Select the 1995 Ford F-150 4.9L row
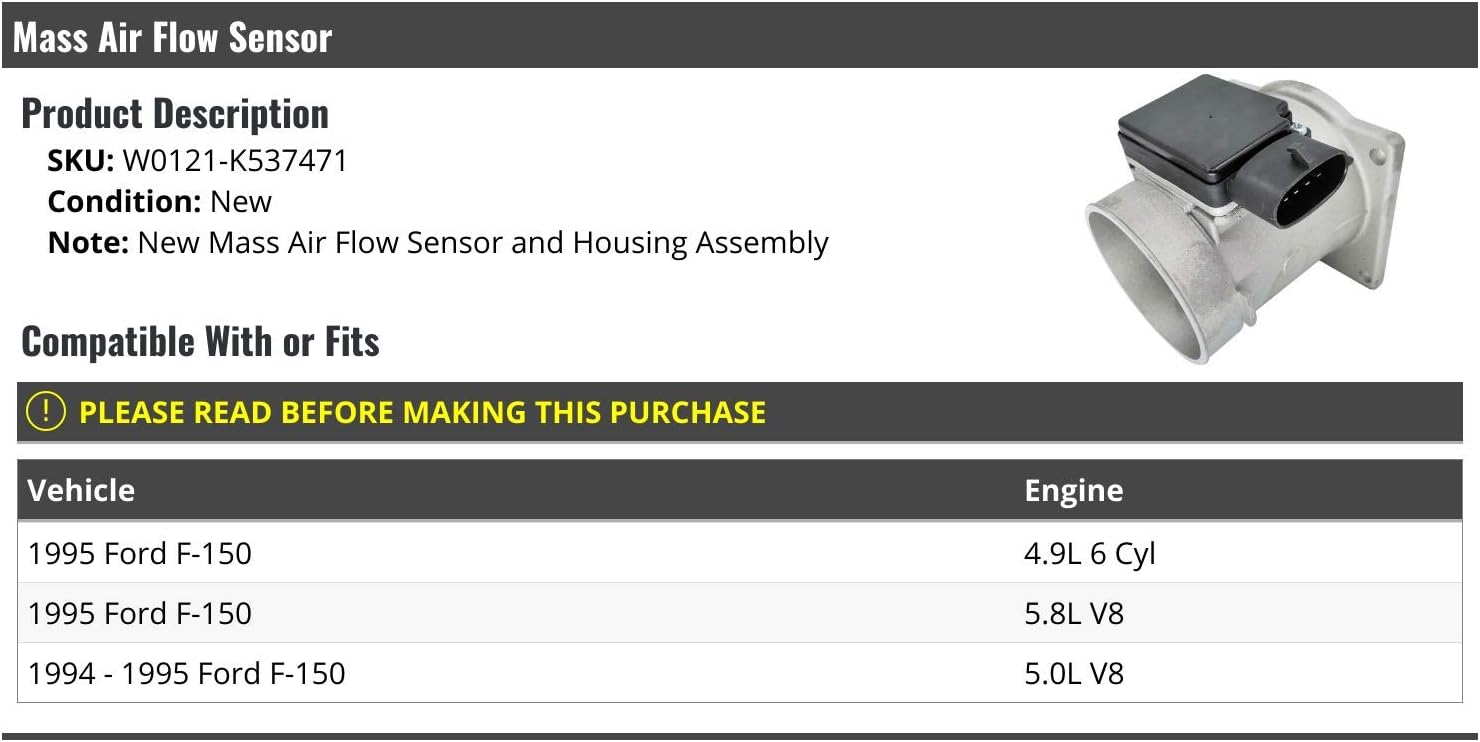 pyautogui.click(x=740, y=553)
